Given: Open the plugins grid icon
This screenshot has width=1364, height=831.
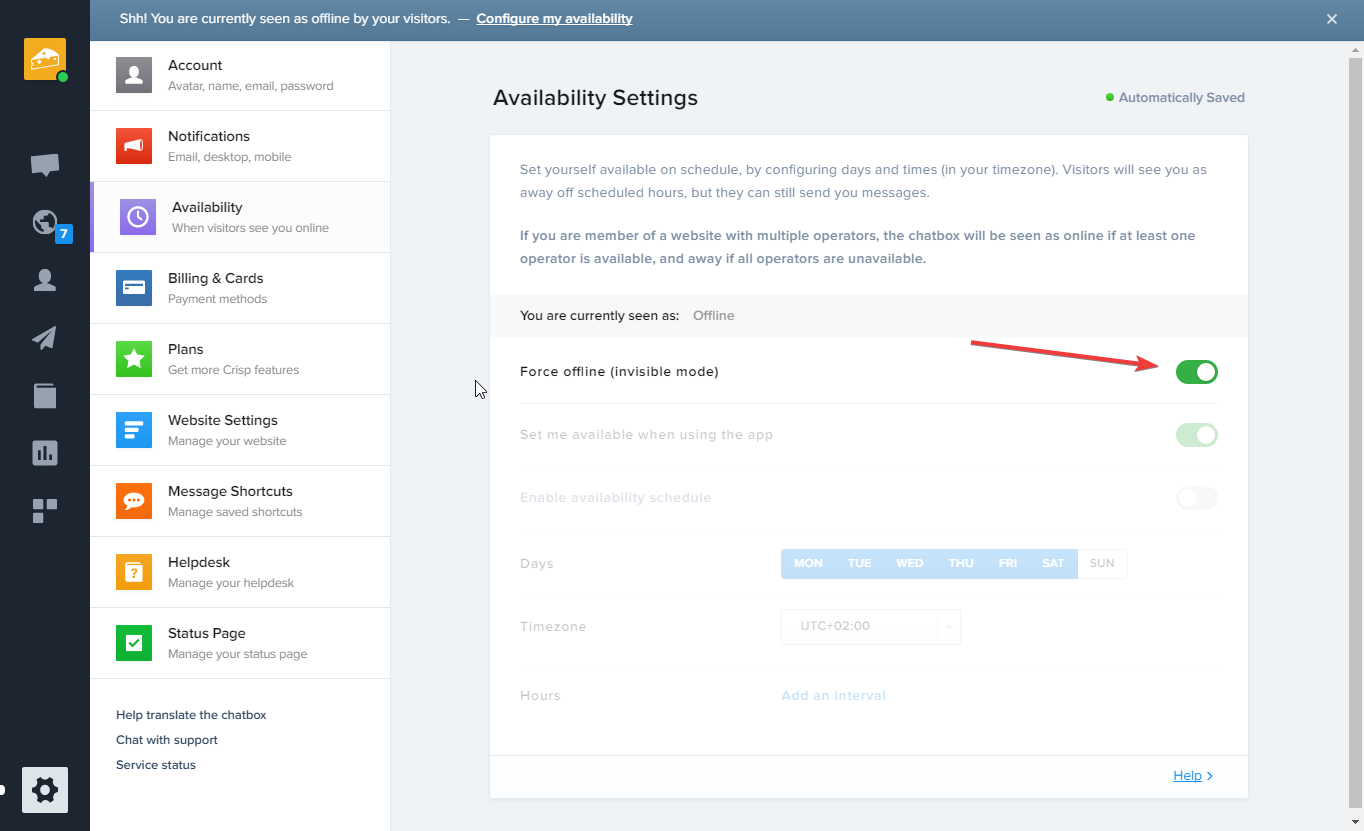Looking at the screenshot, I should pos(45,511).
